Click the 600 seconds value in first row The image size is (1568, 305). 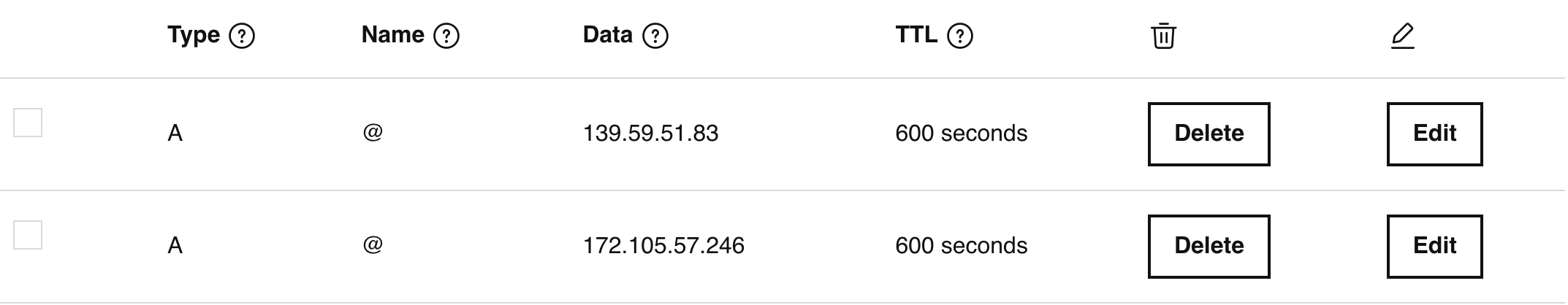[x=962, y=134]
